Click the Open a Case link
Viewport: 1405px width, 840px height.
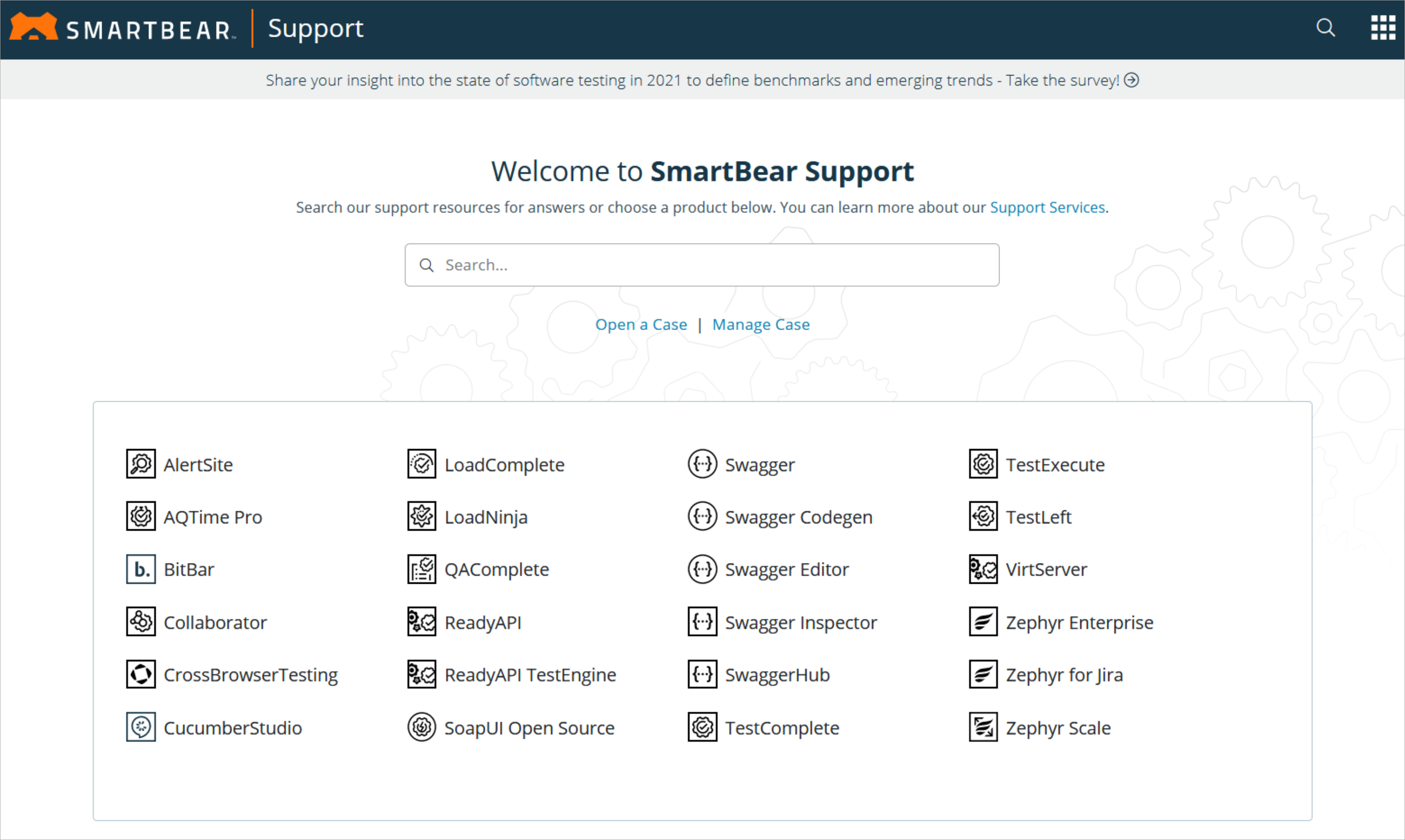[x=641, y=324]
